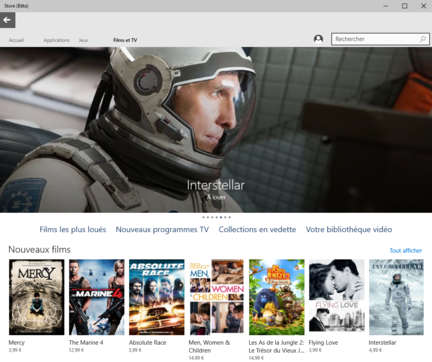Click the Nouveaux films heading

[39, 249]
